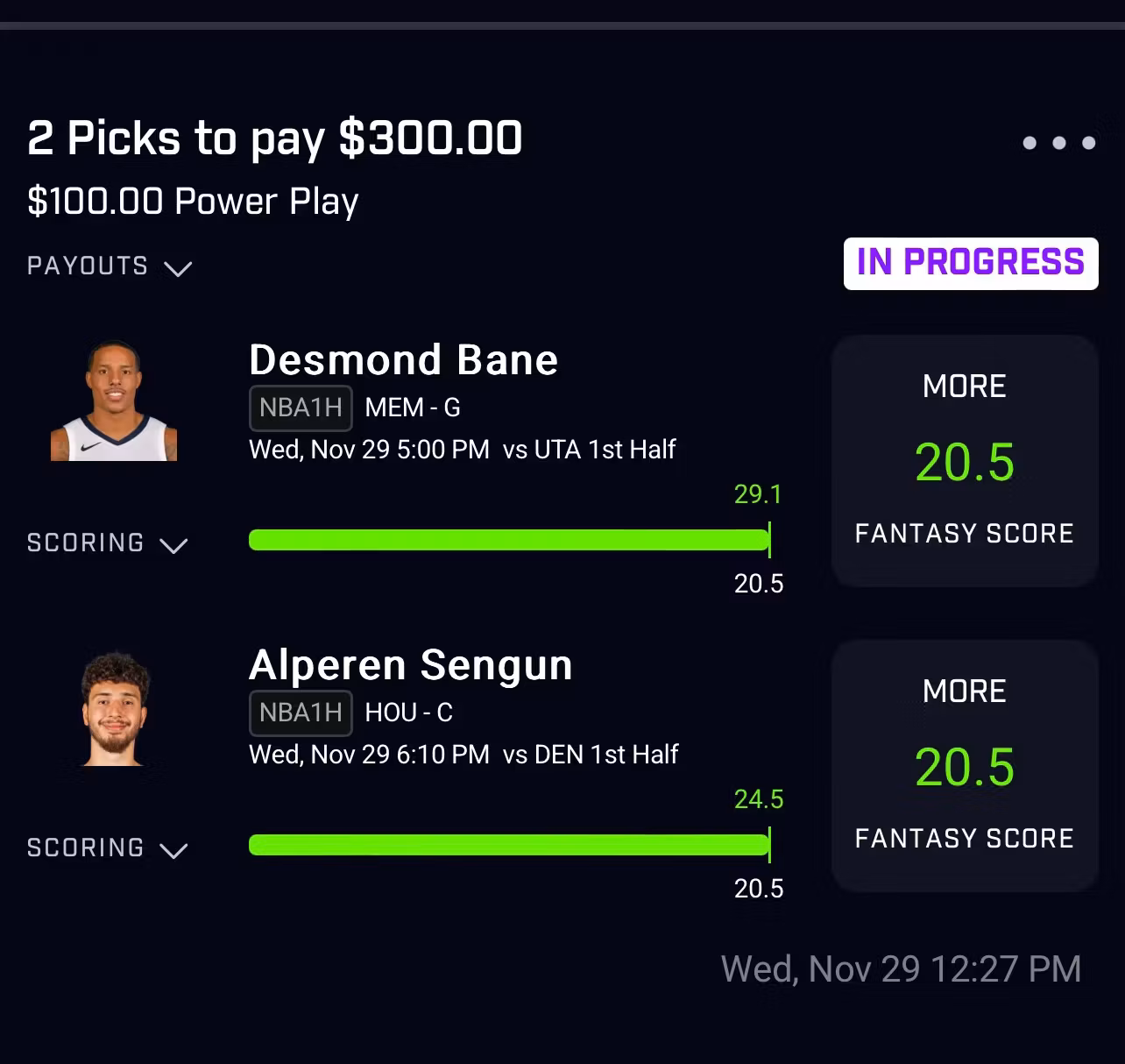Click Alperen Sengun's green progress bar
Viewport: 1125px width, 1064px height.
tap(508, 845)
